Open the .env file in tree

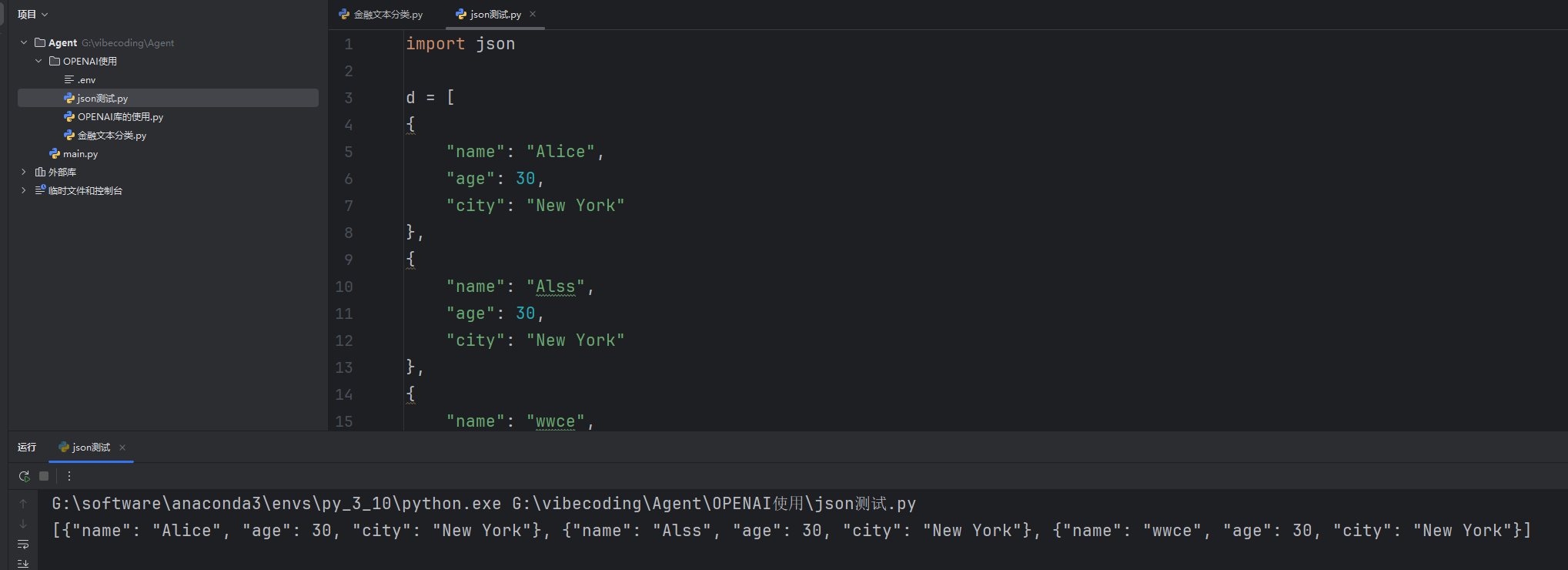[x=80, y=80]
